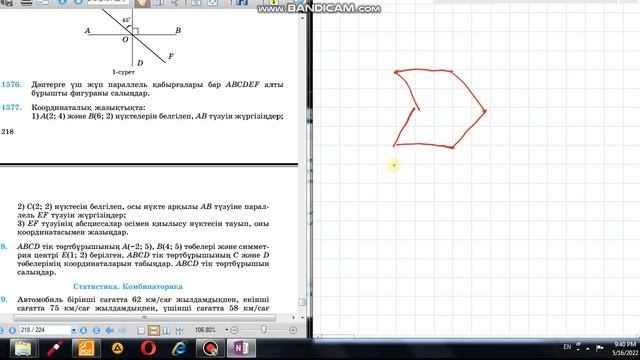
Task: Click the PDF horizontal scrollbar thumb
Action: [144, 317]
